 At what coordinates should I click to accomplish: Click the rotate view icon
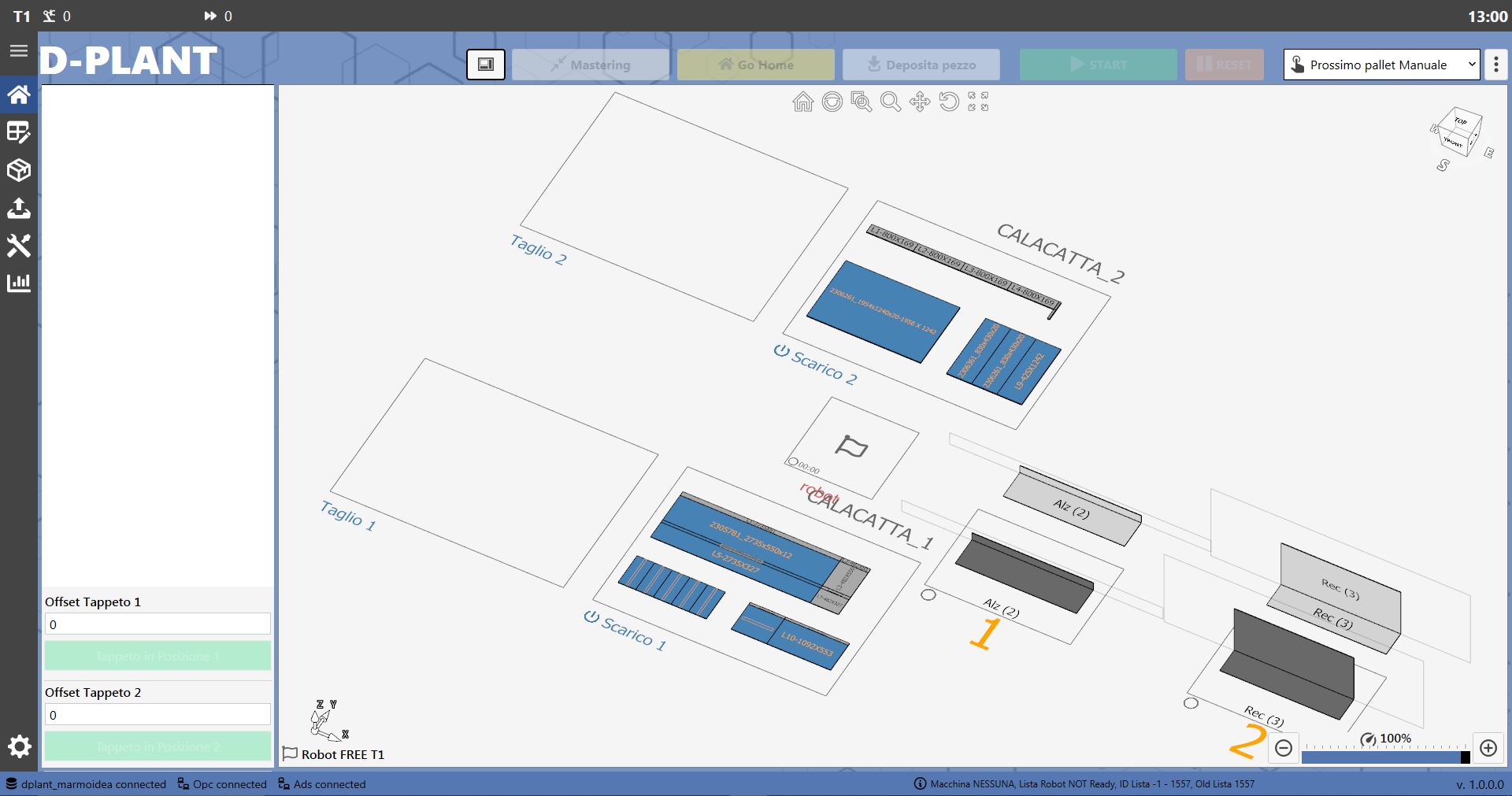point(949,102)
